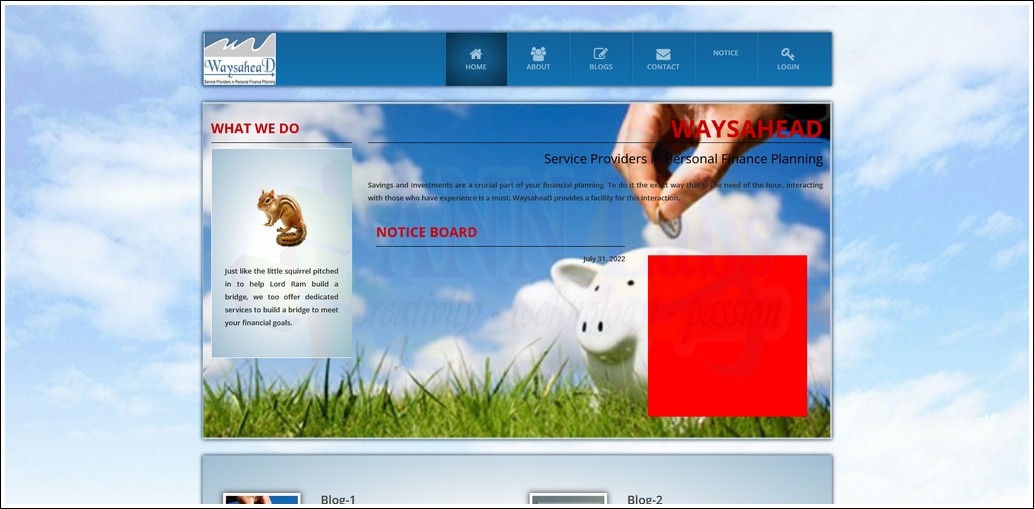Click the large WAYSAHEAD title
This screenshot has height=509, width=1034.
point(746,129)
